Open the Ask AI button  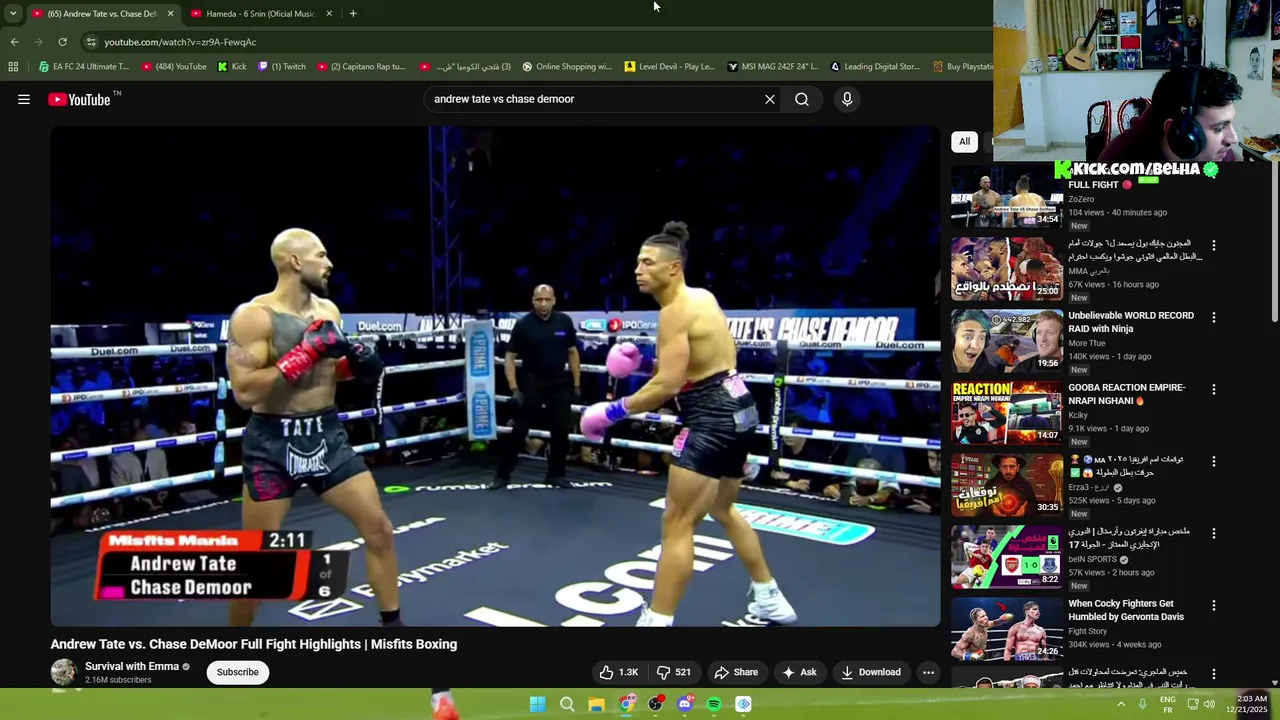[x=799, y=672]
